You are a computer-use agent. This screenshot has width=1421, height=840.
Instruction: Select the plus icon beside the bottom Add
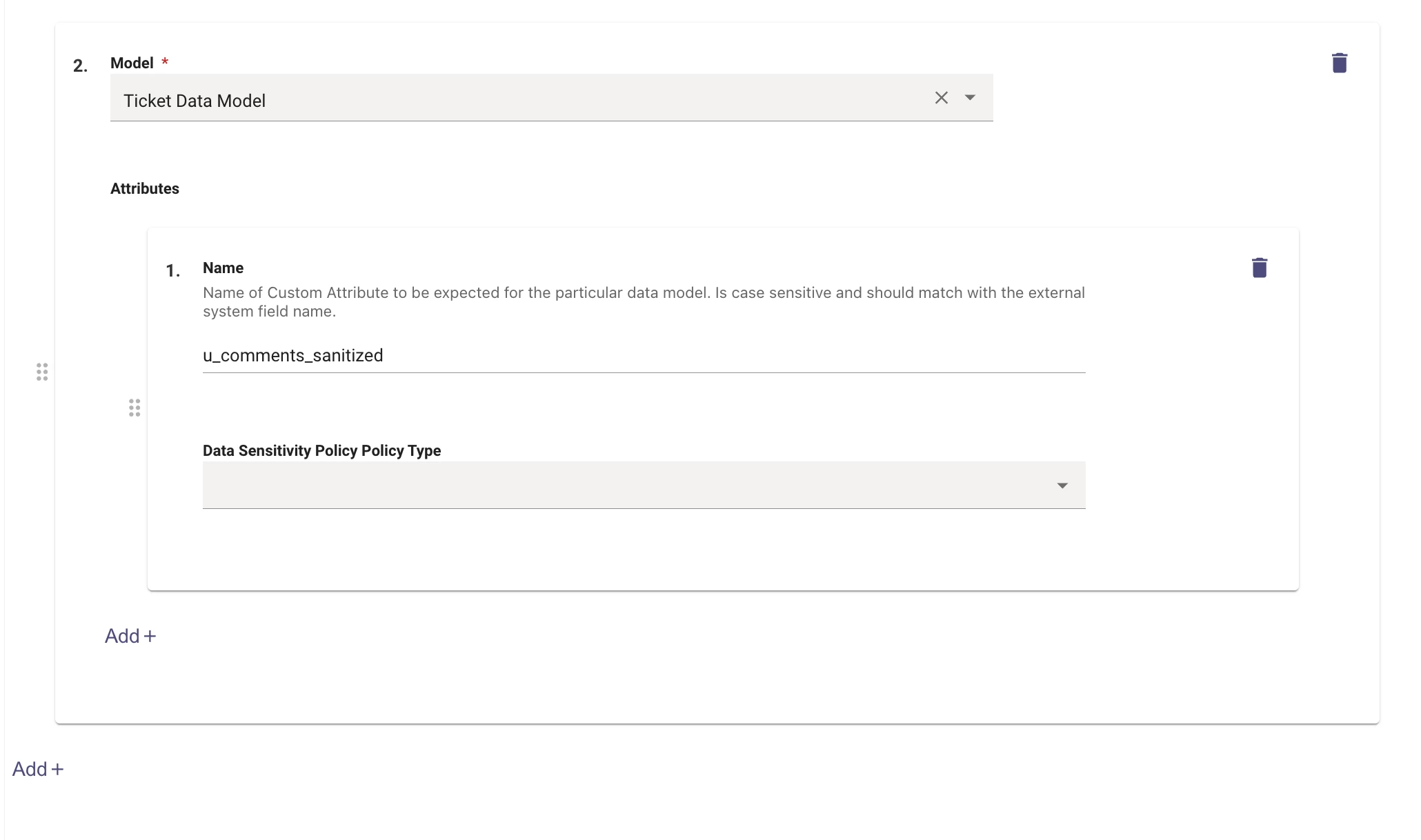[57, 769]
